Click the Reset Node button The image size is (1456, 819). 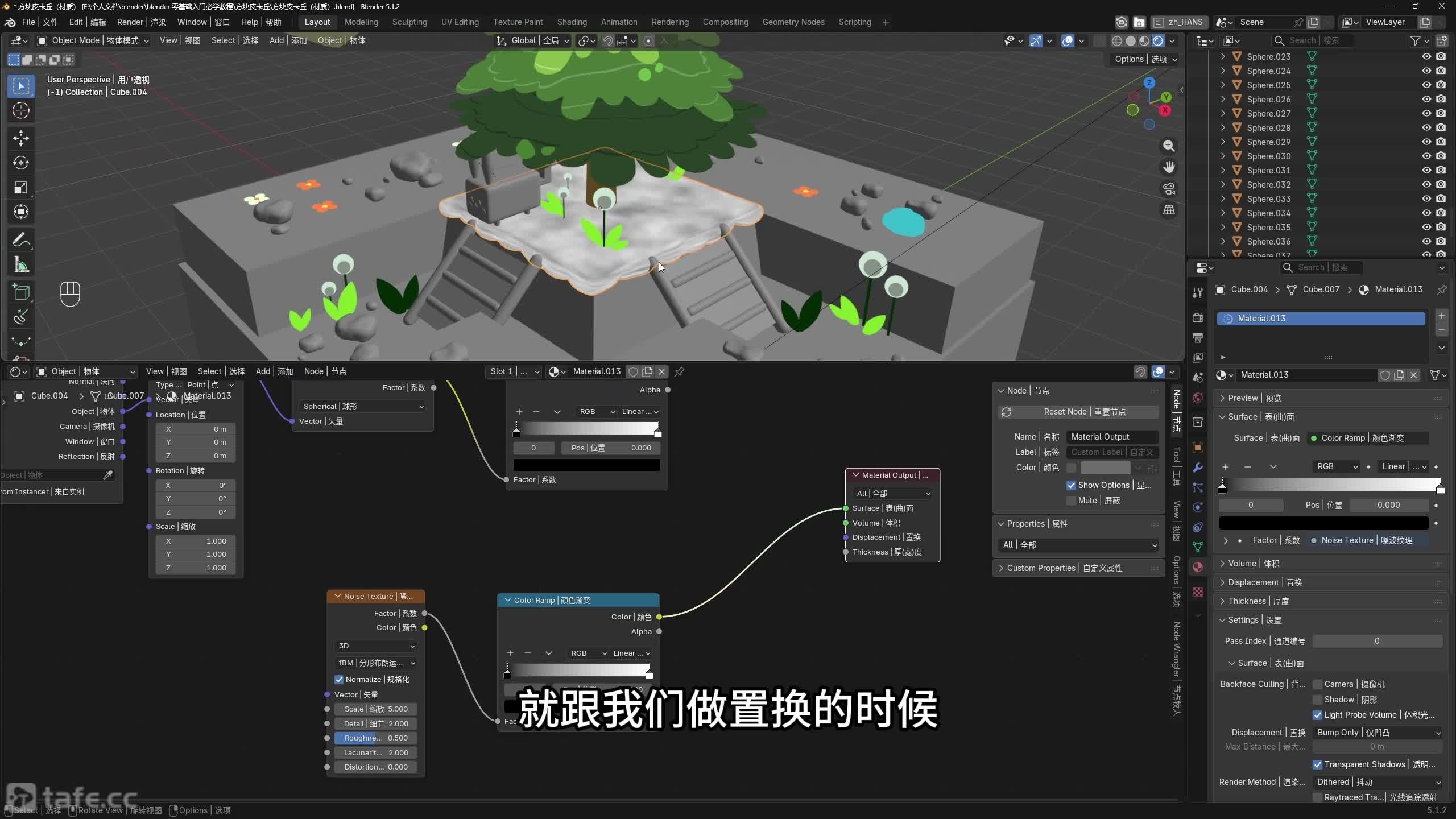[x=1078, y=412]
